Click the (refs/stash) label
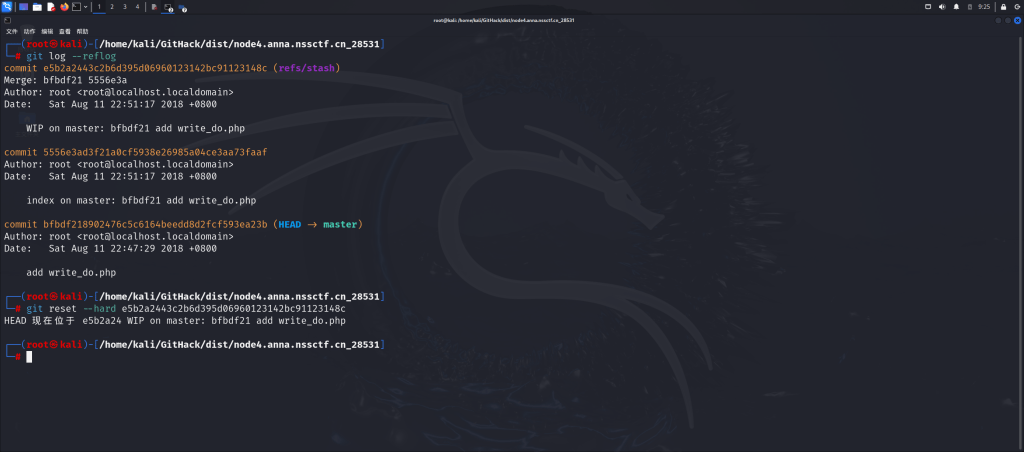The height and width of the screenshot is (452, 1024). click(x=306, y=68)
